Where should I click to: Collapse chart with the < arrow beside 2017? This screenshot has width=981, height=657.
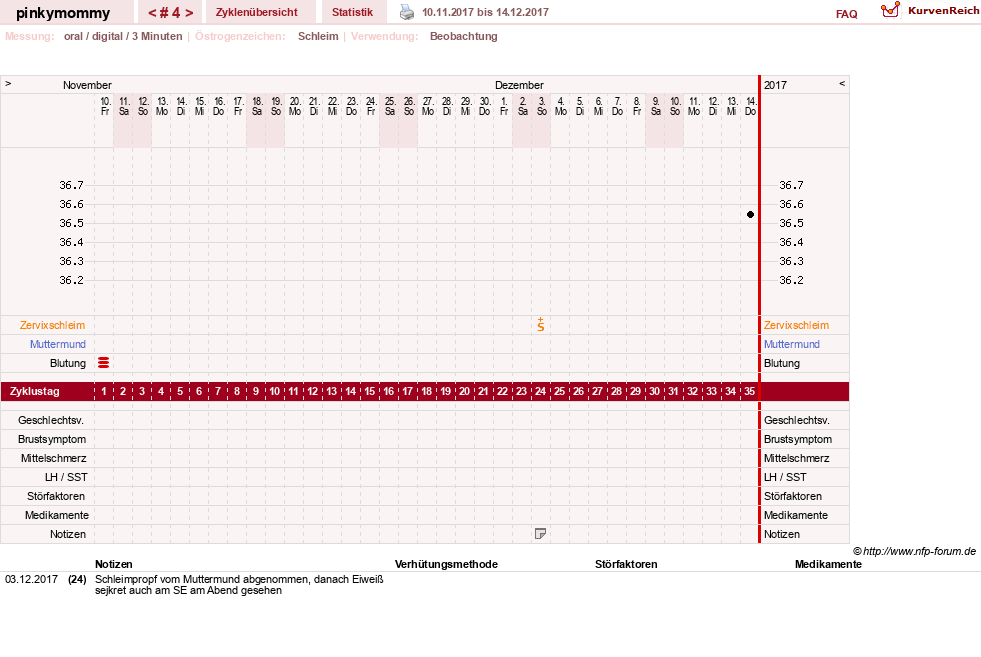841,83
